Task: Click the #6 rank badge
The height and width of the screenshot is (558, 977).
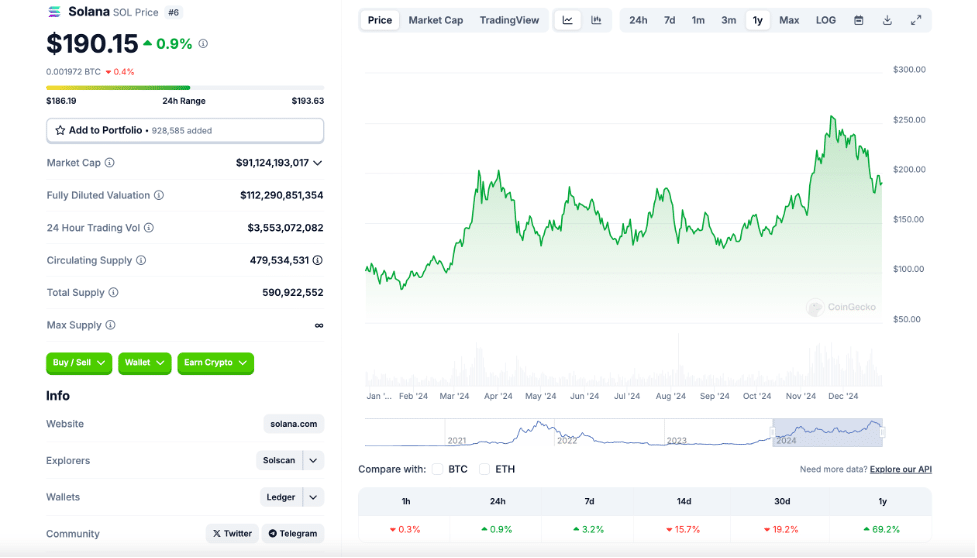Action: [173, 12]
